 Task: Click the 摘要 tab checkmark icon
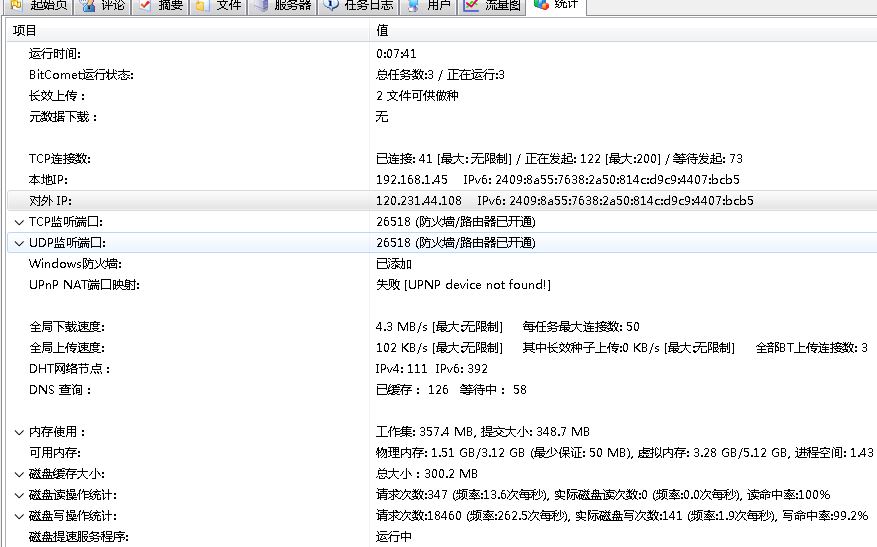tap(145, 5)
